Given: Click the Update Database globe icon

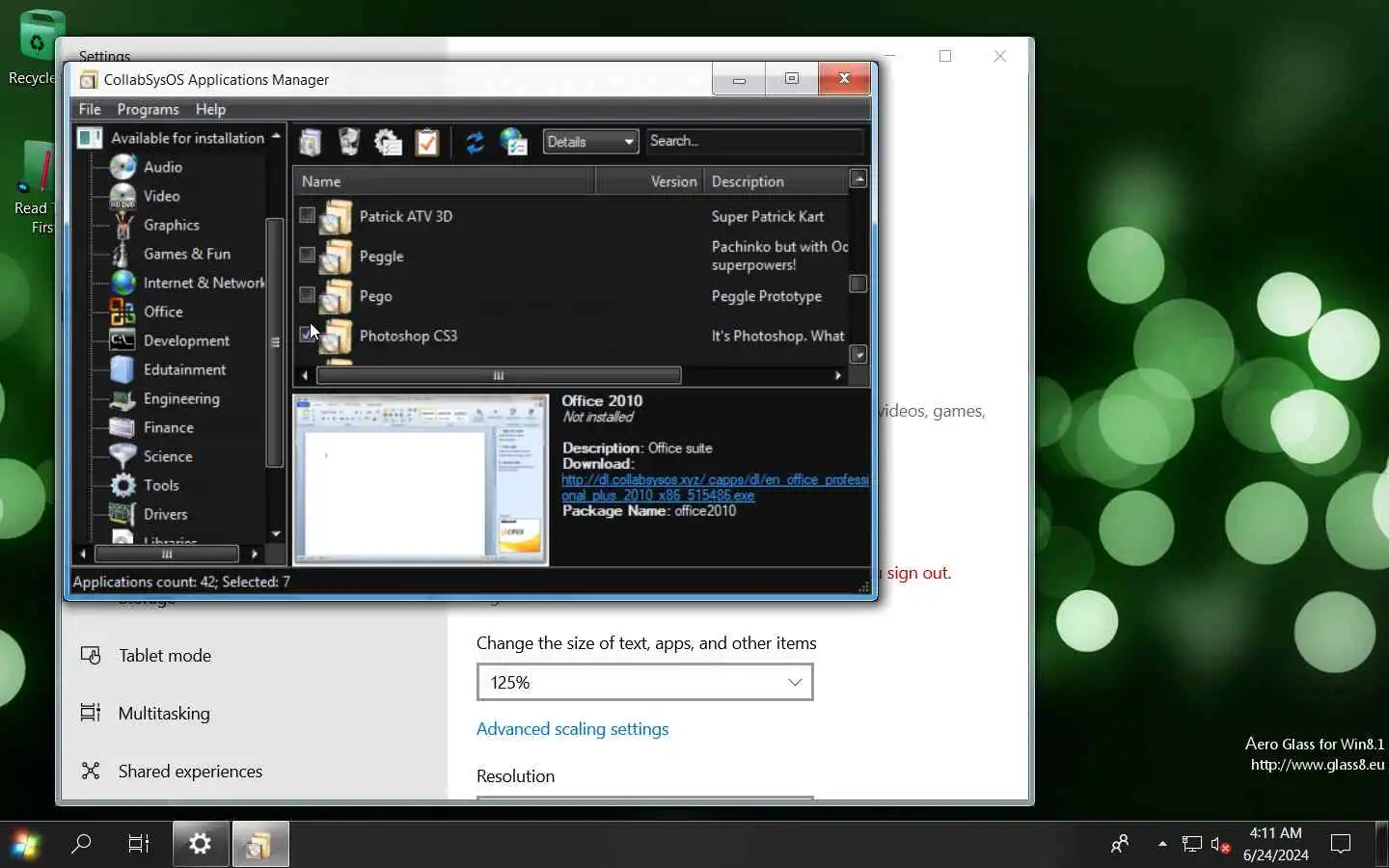Looking at the screenshot, I should 513,143.
